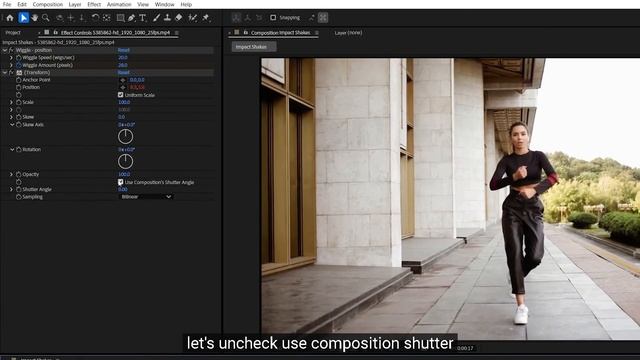
Task: Click the Rotation angle dial
Action: click(x=125, y=162)
